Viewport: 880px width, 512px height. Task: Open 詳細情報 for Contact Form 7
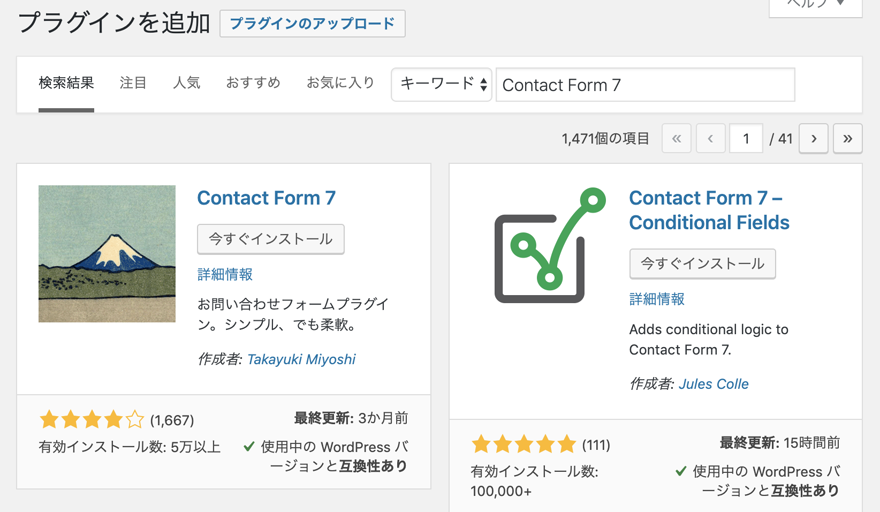[x=225, y=274]
